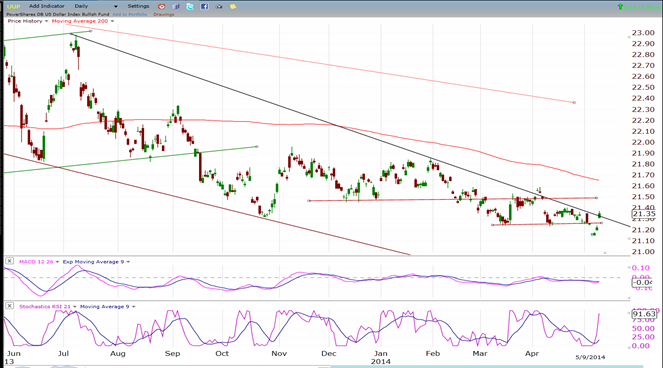The image size is (663, 368).
Task: Click the PowerShares DB US Dollar Index fund name
Action: click(58, 14)
